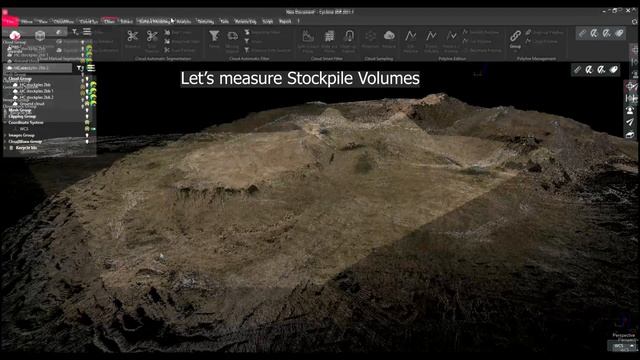Click color representation swatch for Ground cloud
This screenshot has height=360, width=640.
tap(93, 104)
